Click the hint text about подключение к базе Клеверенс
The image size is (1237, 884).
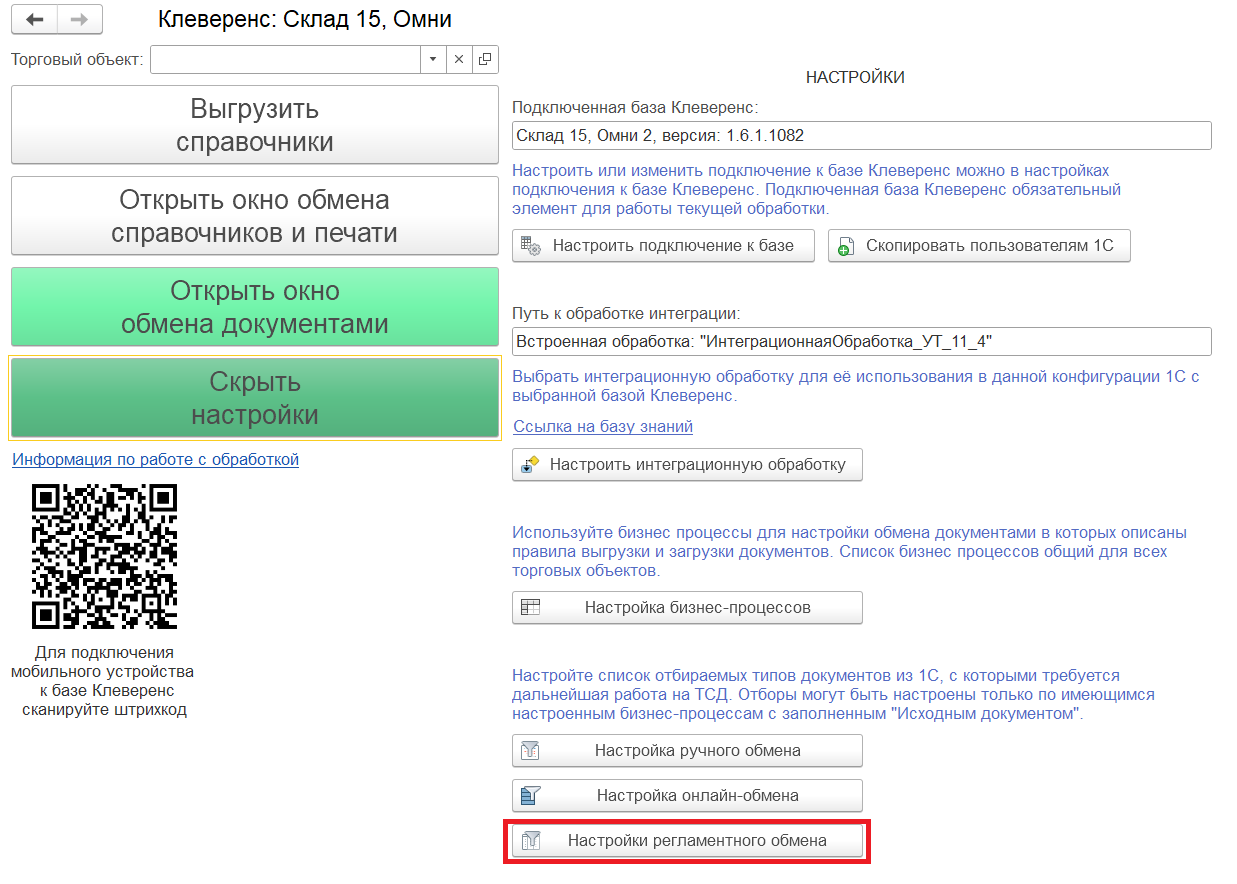[816, 190]
